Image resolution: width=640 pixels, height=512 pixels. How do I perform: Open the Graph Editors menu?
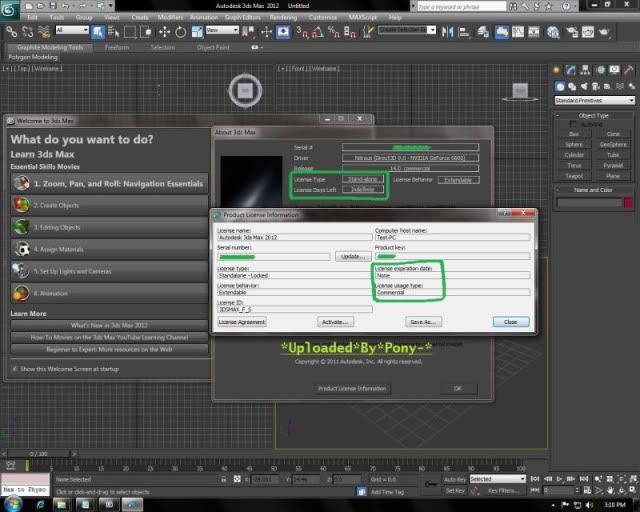242,18
